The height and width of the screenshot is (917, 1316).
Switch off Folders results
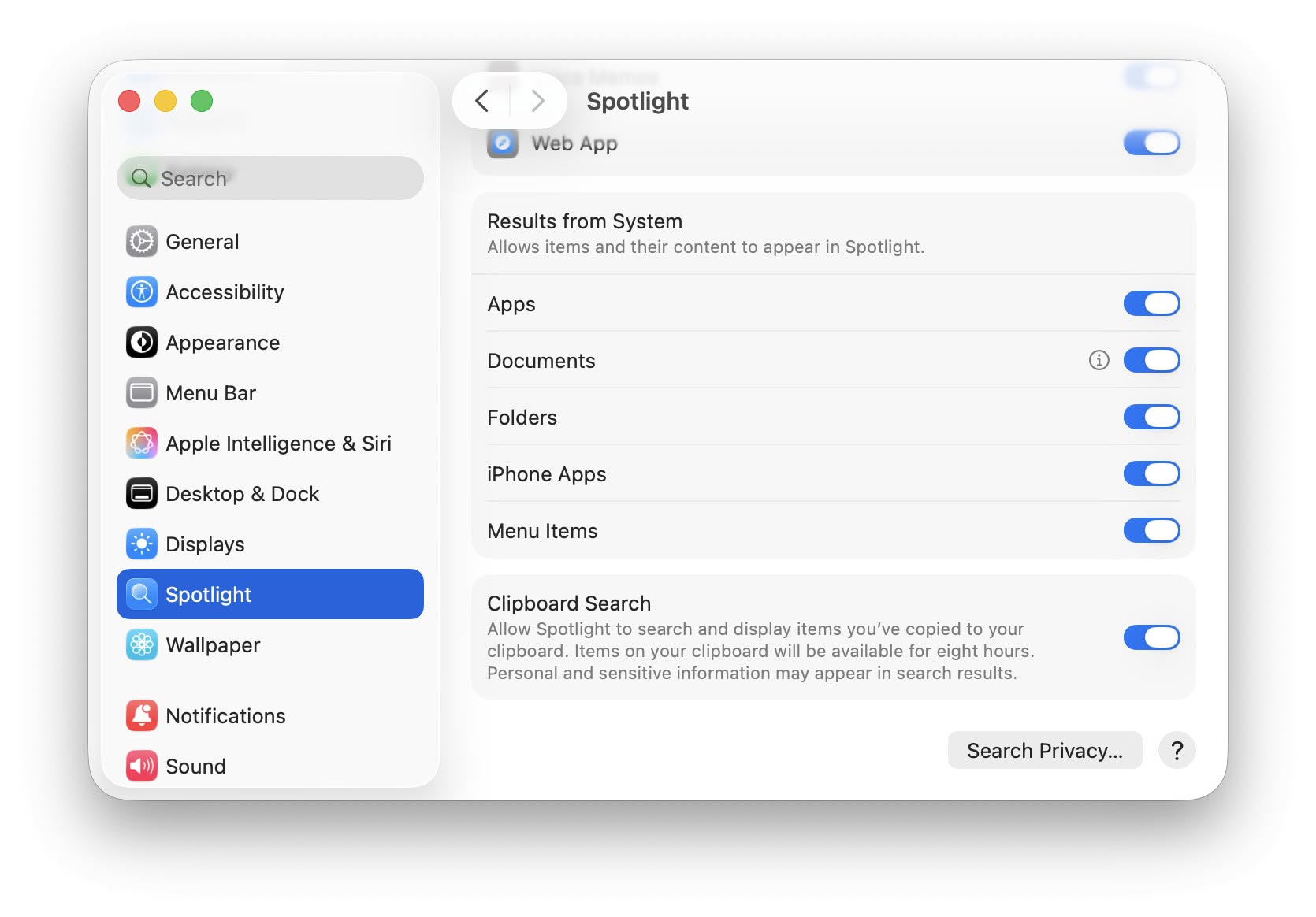click(x=1152, y=417)
